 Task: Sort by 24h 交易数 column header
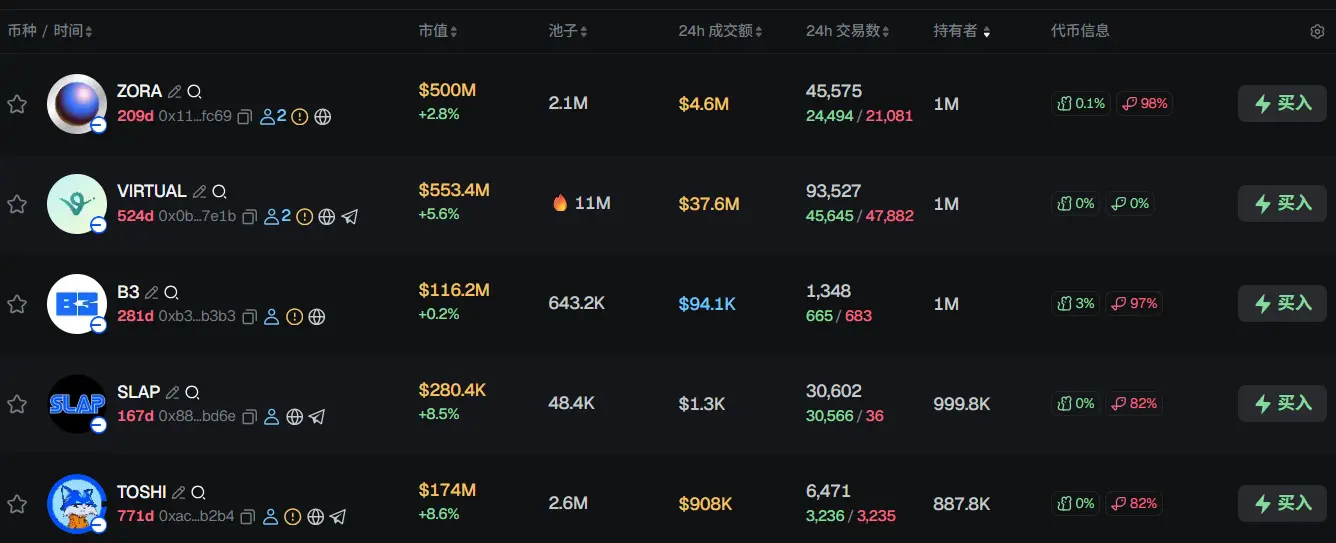[x=848, y=31]
